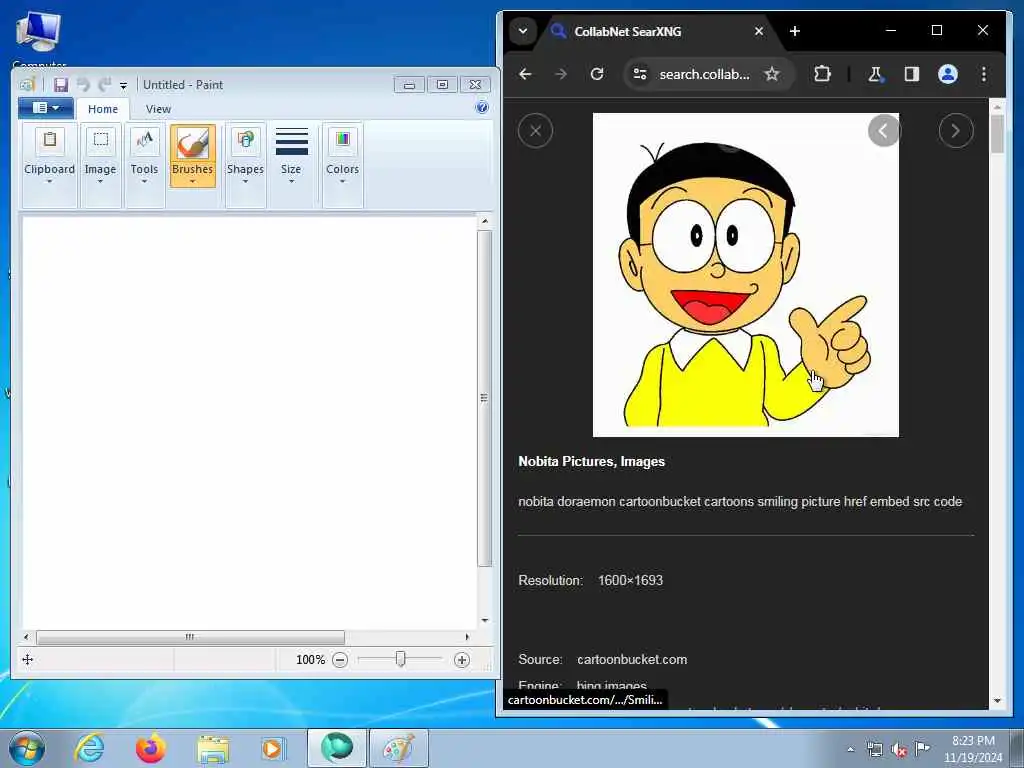Click the Clipboard paste icon in the ribbon
Image resolution: width=1024 pixels, height=768 pixels.
[x=50, y=140]
